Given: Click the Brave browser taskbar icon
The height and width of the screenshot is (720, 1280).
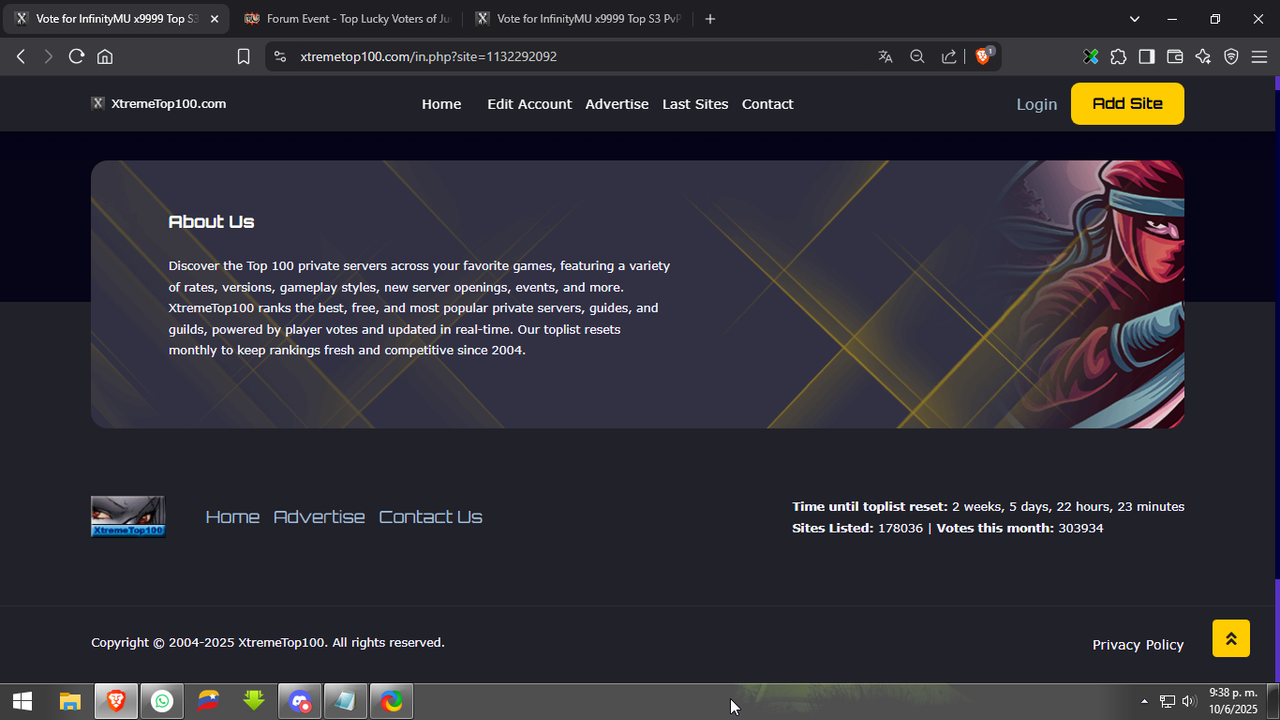Looking at the screenshot, I should coord(116,702).
